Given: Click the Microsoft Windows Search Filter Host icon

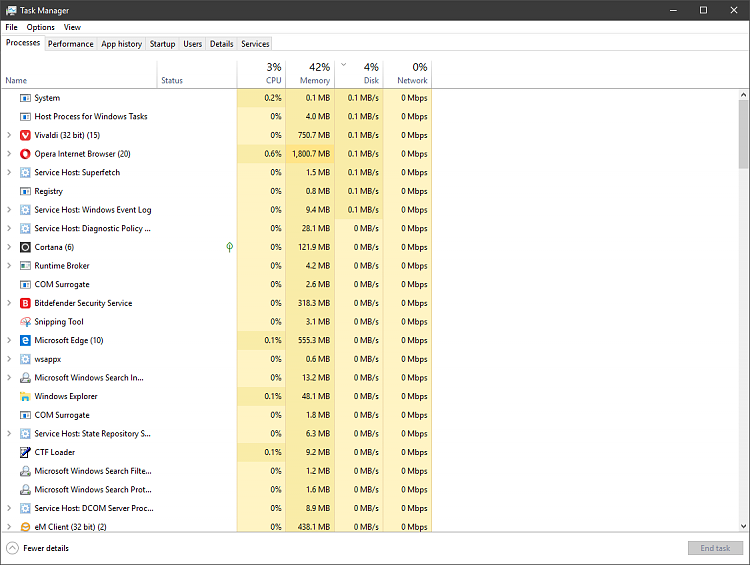Looking at the screenshot, I should click(25, 471).
